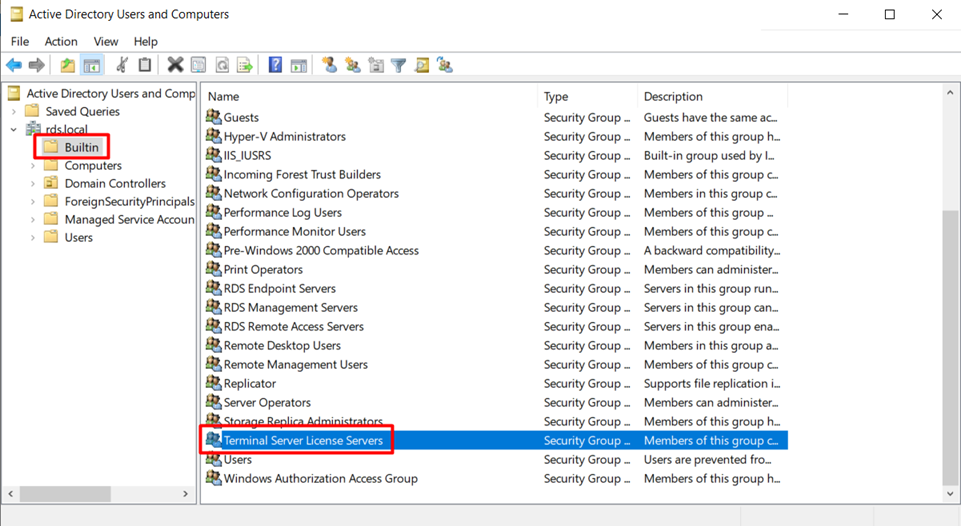Click the Create new group icon
The image size is (961, 526).
(x=352, y=65)
